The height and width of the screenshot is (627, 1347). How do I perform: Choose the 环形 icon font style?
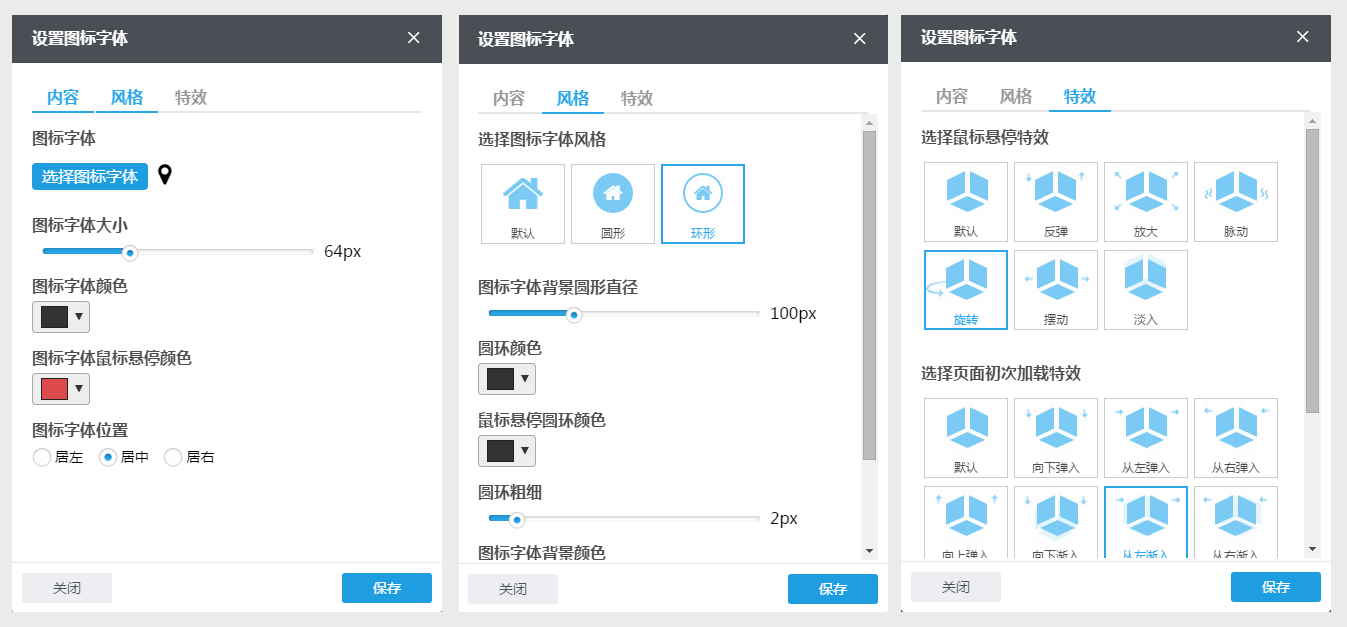pos(702,204)
